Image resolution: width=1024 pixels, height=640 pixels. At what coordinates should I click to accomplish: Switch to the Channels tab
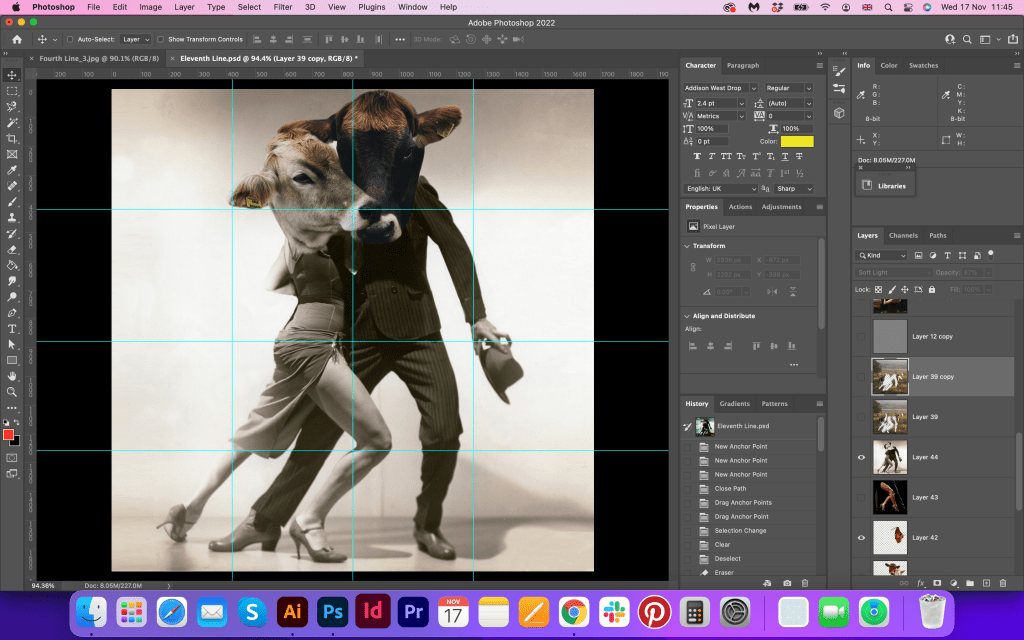[x=903, y=236]
